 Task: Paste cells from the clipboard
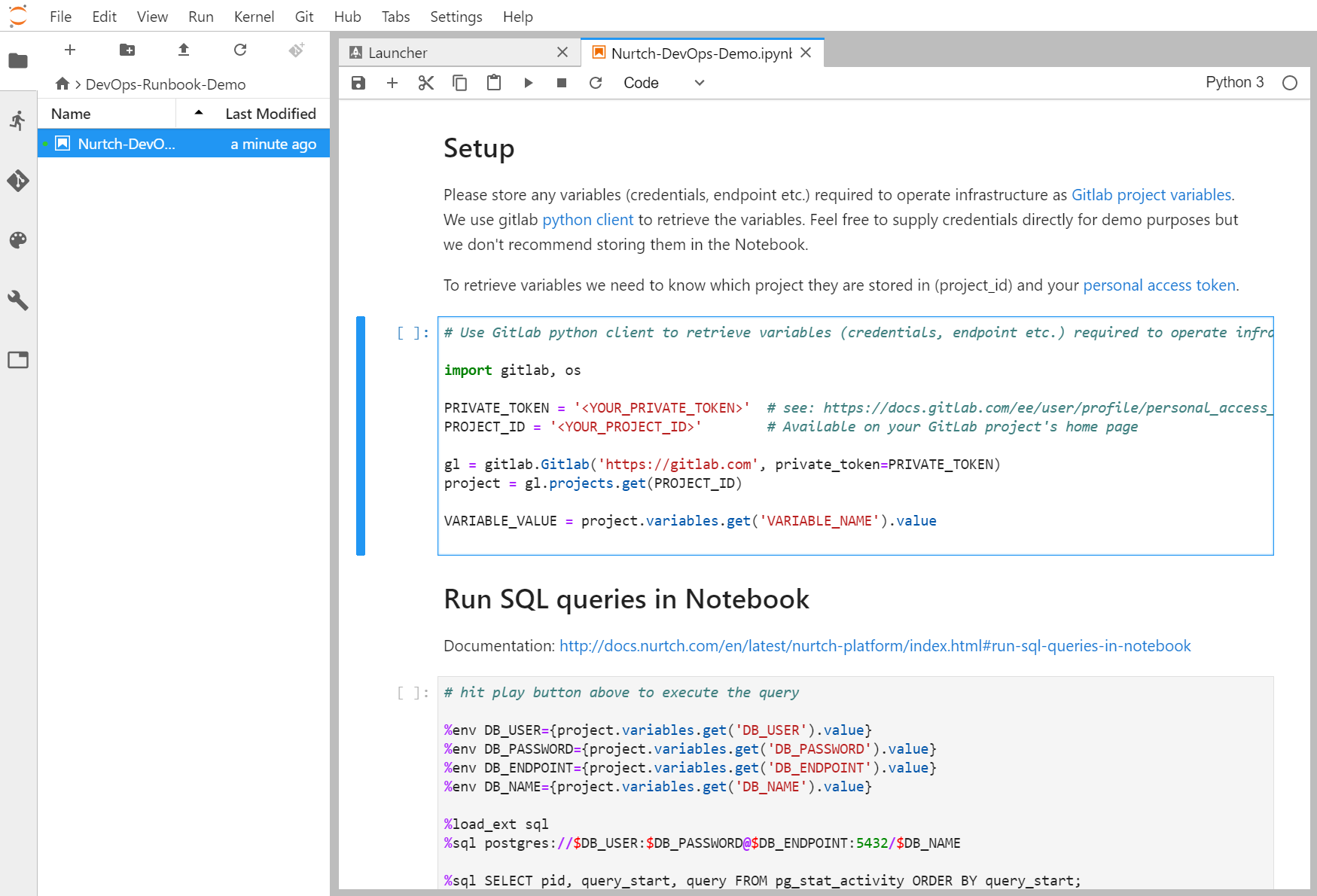coord(494,83)
